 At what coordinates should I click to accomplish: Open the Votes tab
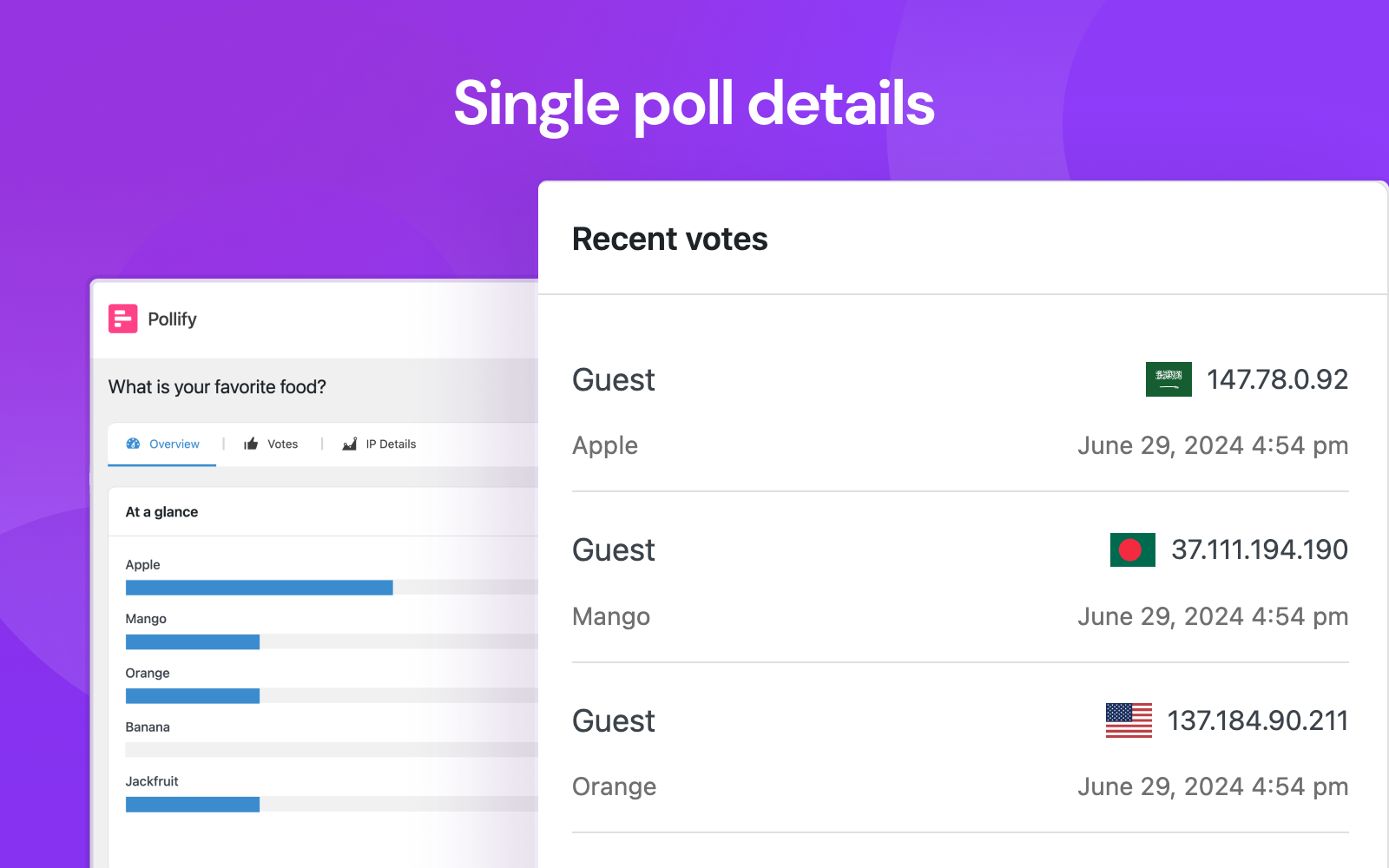click(282, 444)
